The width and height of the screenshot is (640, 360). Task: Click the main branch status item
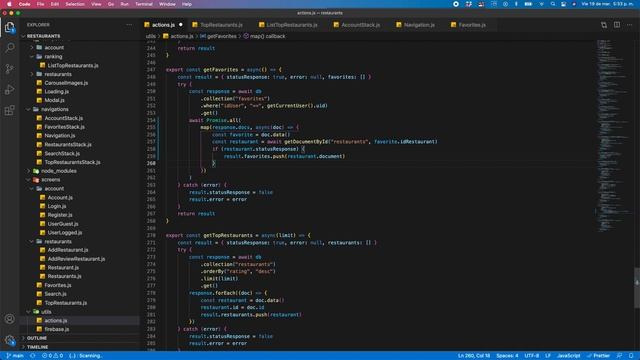[x=15, y=356]
